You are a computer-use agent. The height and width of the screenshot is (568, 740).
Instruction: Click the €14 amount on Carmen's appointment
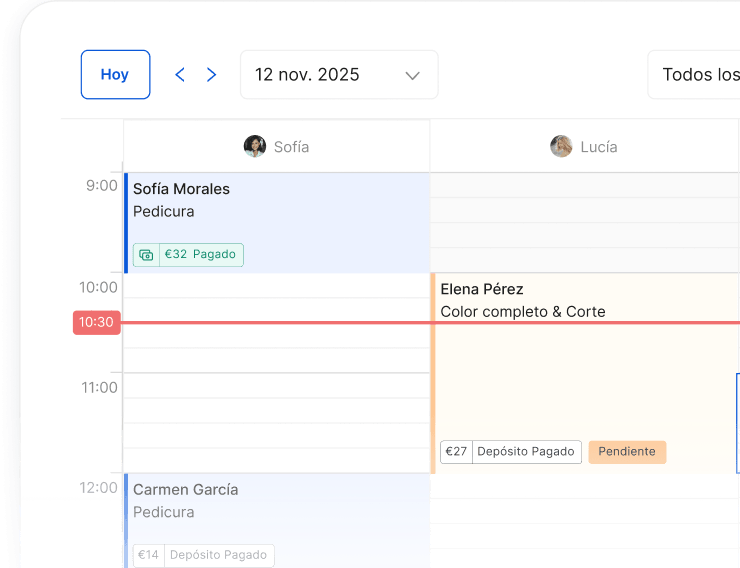coord(149,555)
